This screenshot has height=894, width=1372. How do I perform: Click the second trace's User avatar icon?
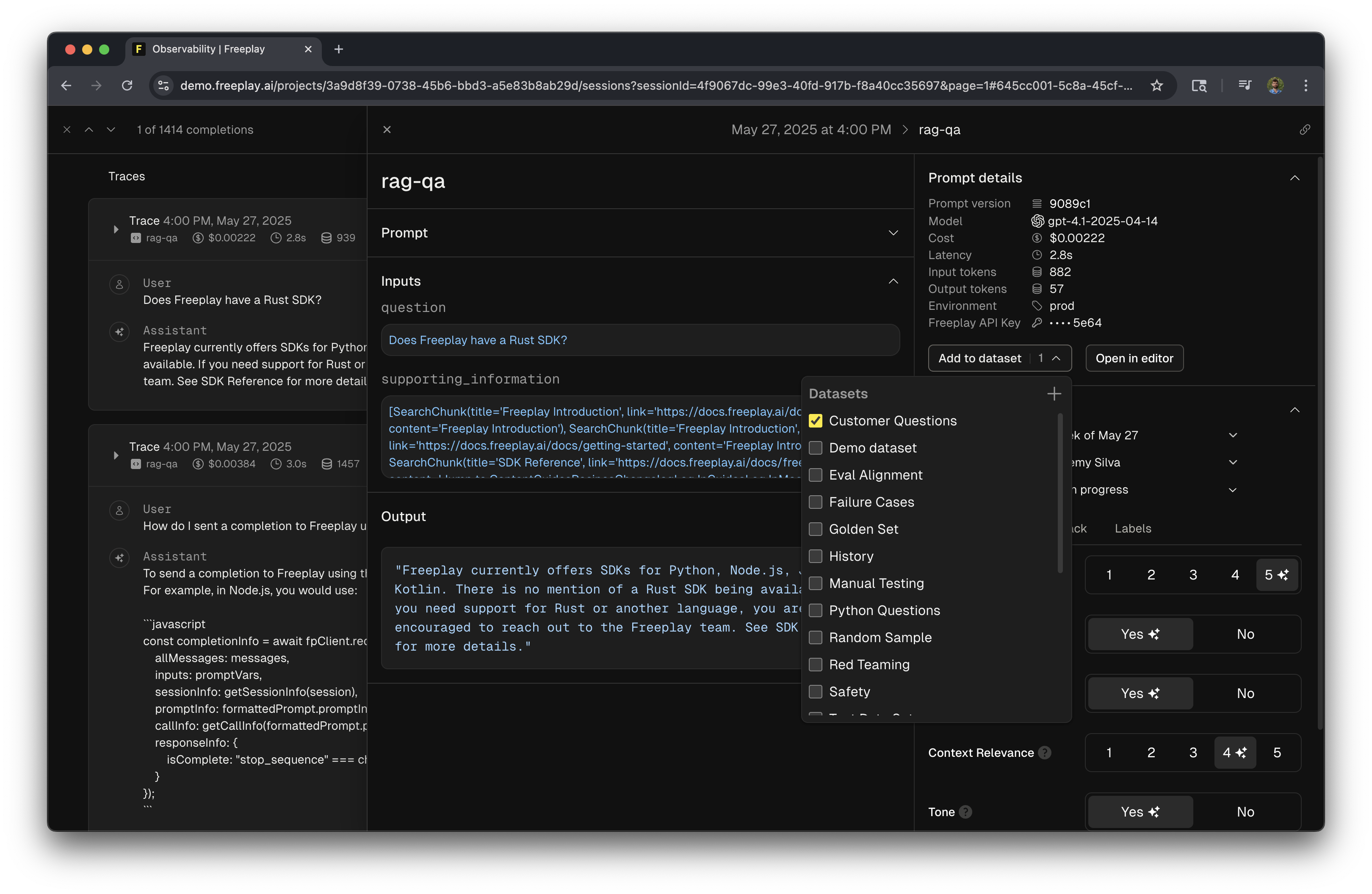119,510
